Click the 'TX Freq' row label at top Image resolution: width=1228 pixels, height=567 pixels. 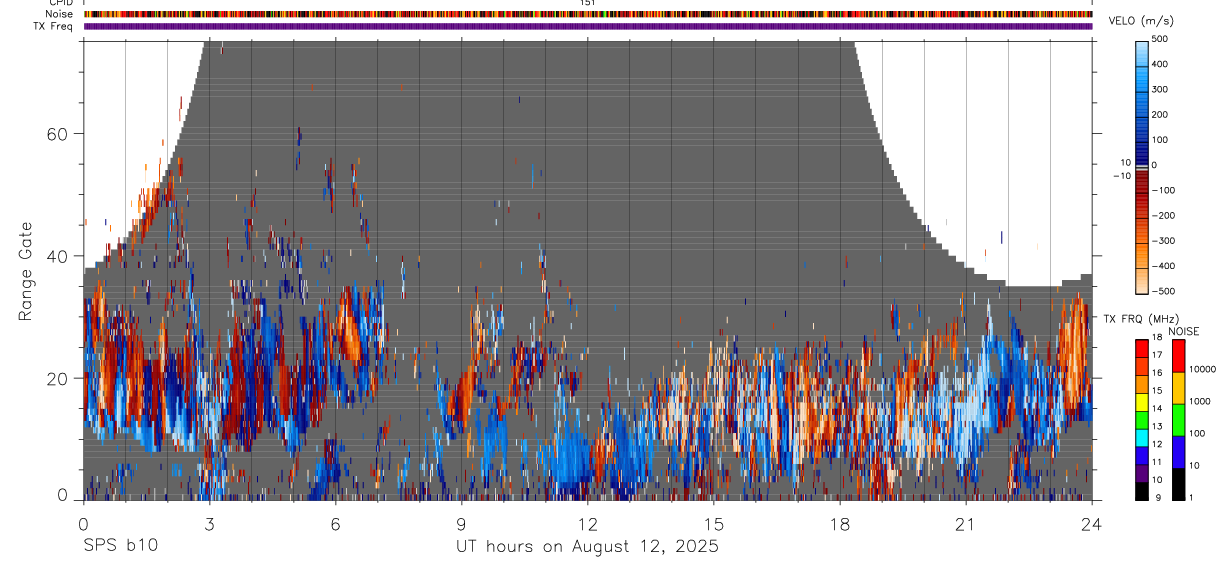(54, 26)
